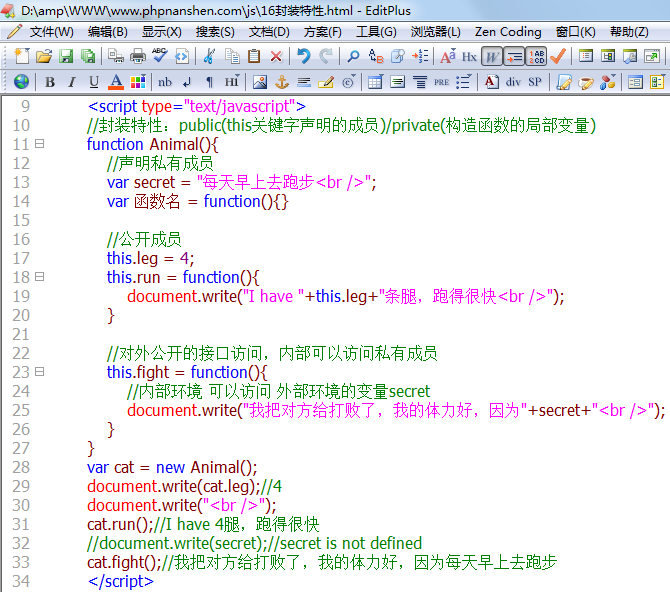The height and width of the screenshot is (592, 670).
Task: Apply Italic HTML tag
Action: 72,81
